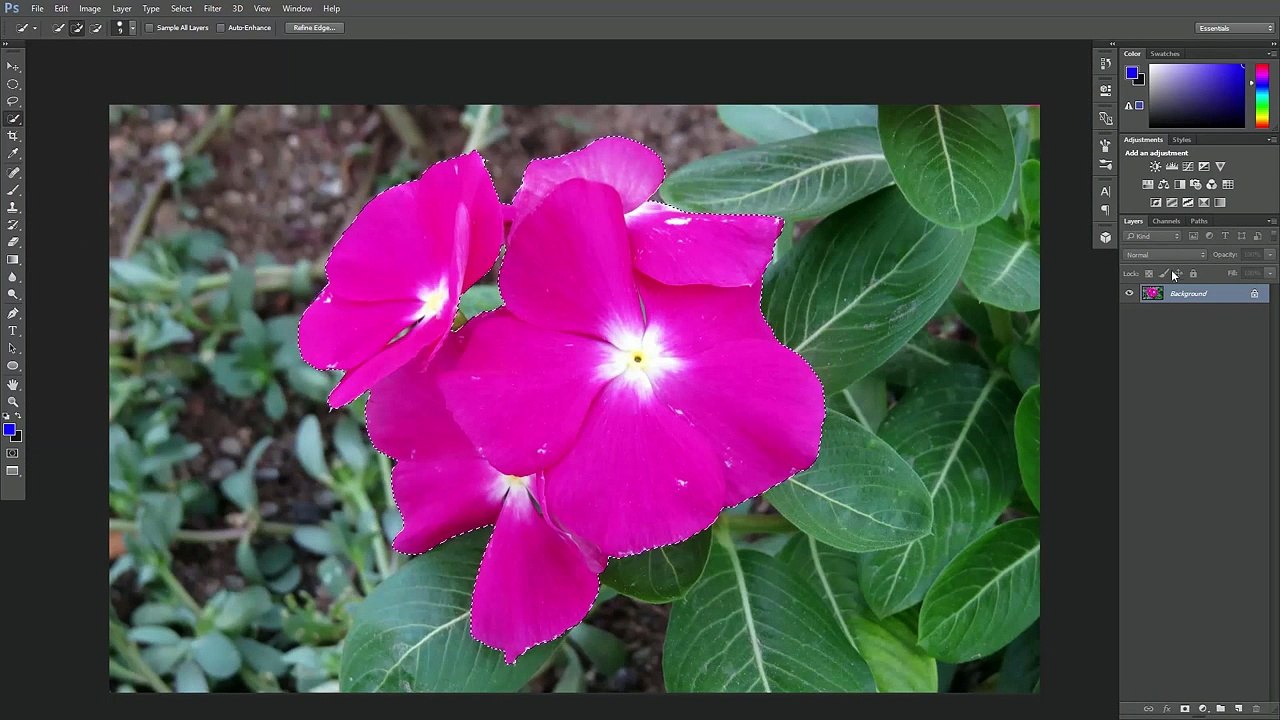1280x720 pixels.
Task: Select the Pen tool
Action: pyautogui.click(x=13, y=312)
